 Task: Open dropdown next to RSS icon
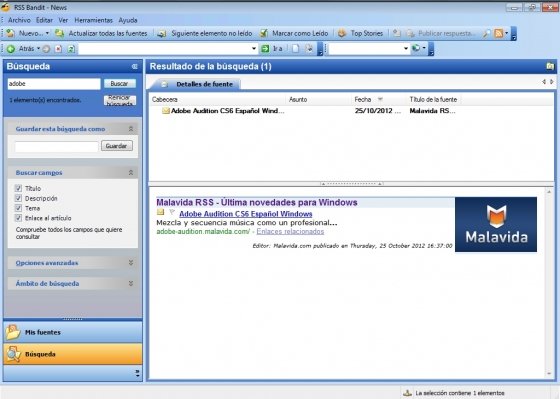coord(506,33)
